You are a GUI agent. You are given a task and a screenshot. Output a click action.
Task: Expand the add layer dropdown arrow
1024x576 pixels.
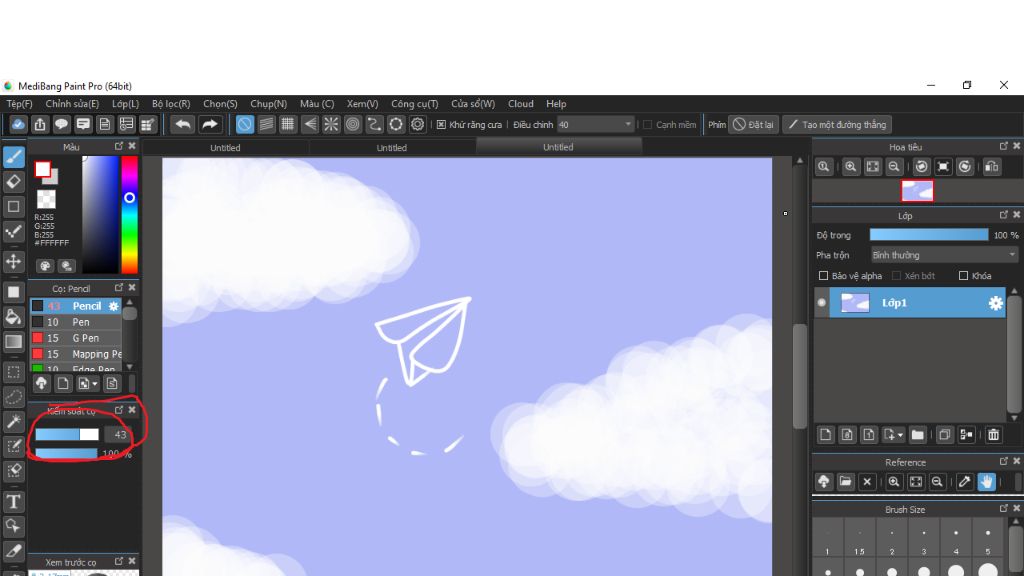[900, 435]
